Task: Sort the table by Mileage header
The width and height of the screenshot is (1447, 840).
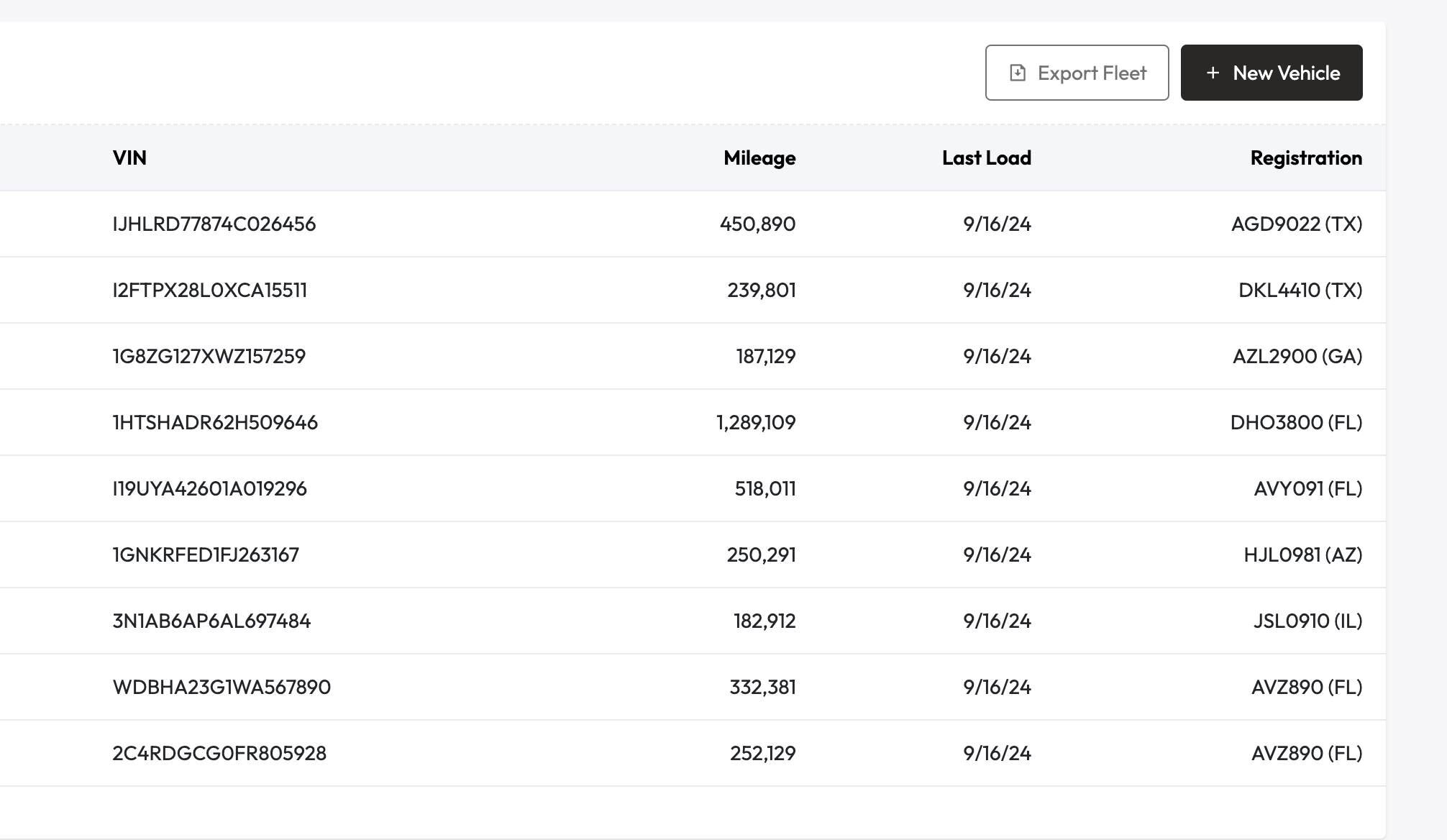Action: [x=759, y=157]
